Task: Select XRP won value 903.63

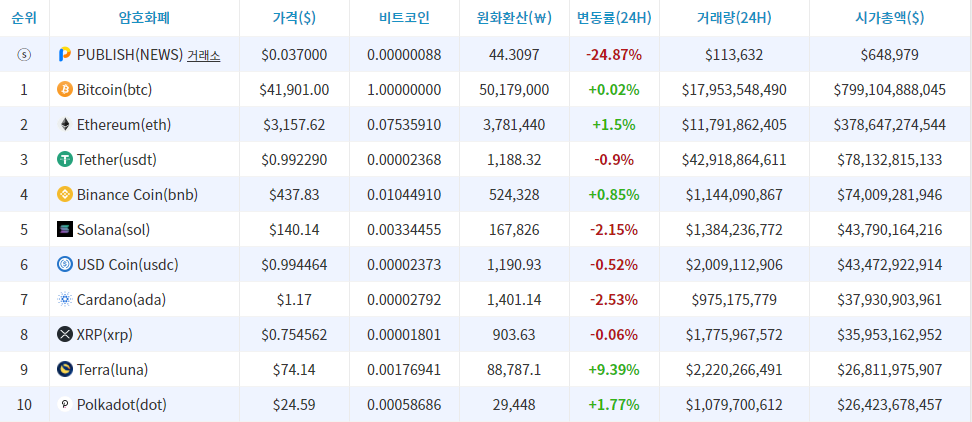Action: (514, 335)
